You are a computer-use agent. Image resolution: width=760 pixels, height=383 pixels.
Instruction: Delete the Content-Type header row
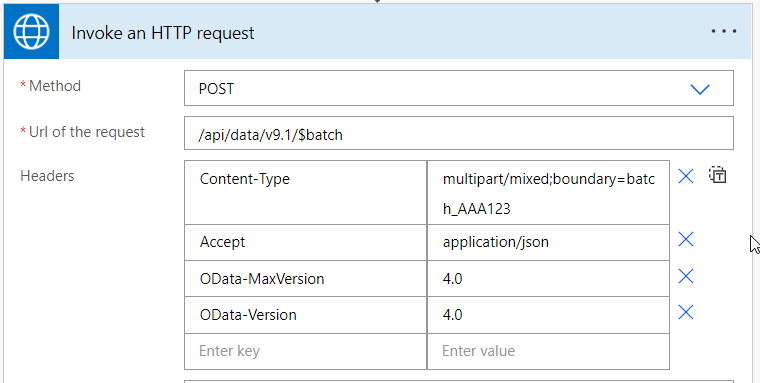(x=686, y=176)
